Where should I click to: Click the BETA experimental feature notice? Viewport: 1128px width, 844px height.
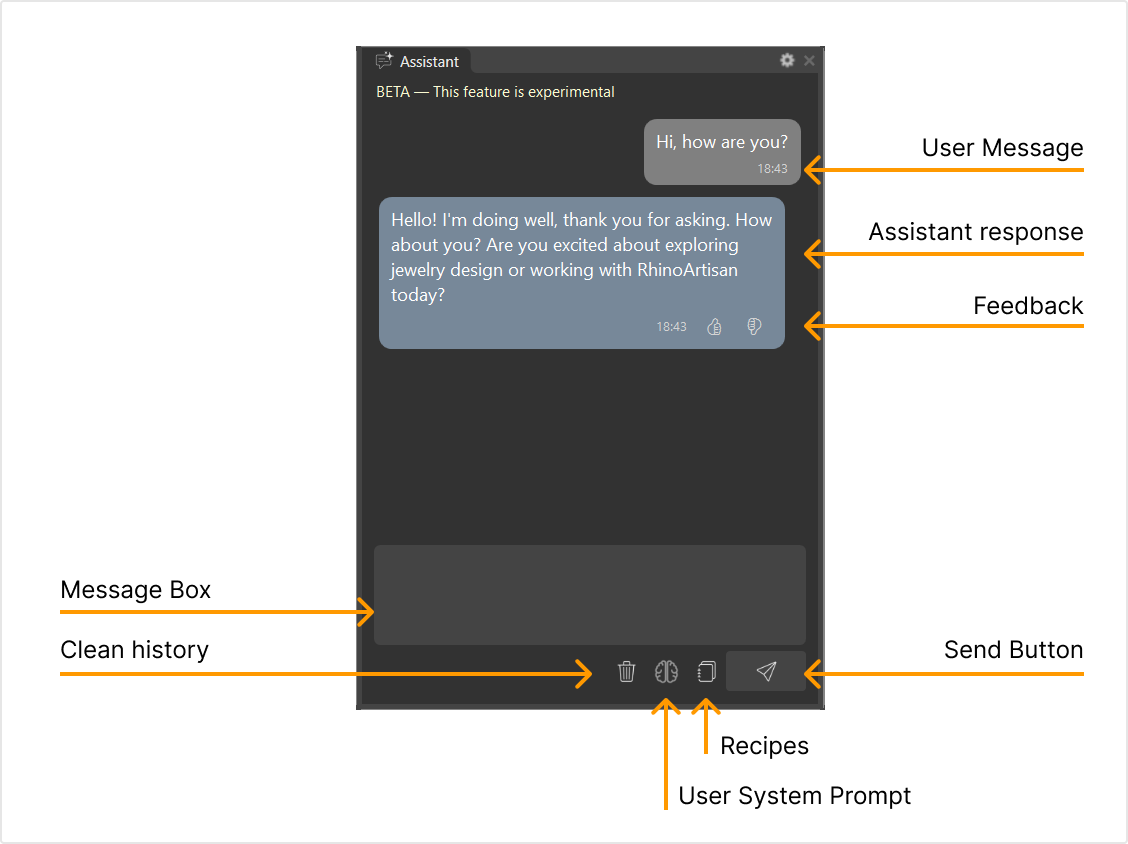coord(495,92)
